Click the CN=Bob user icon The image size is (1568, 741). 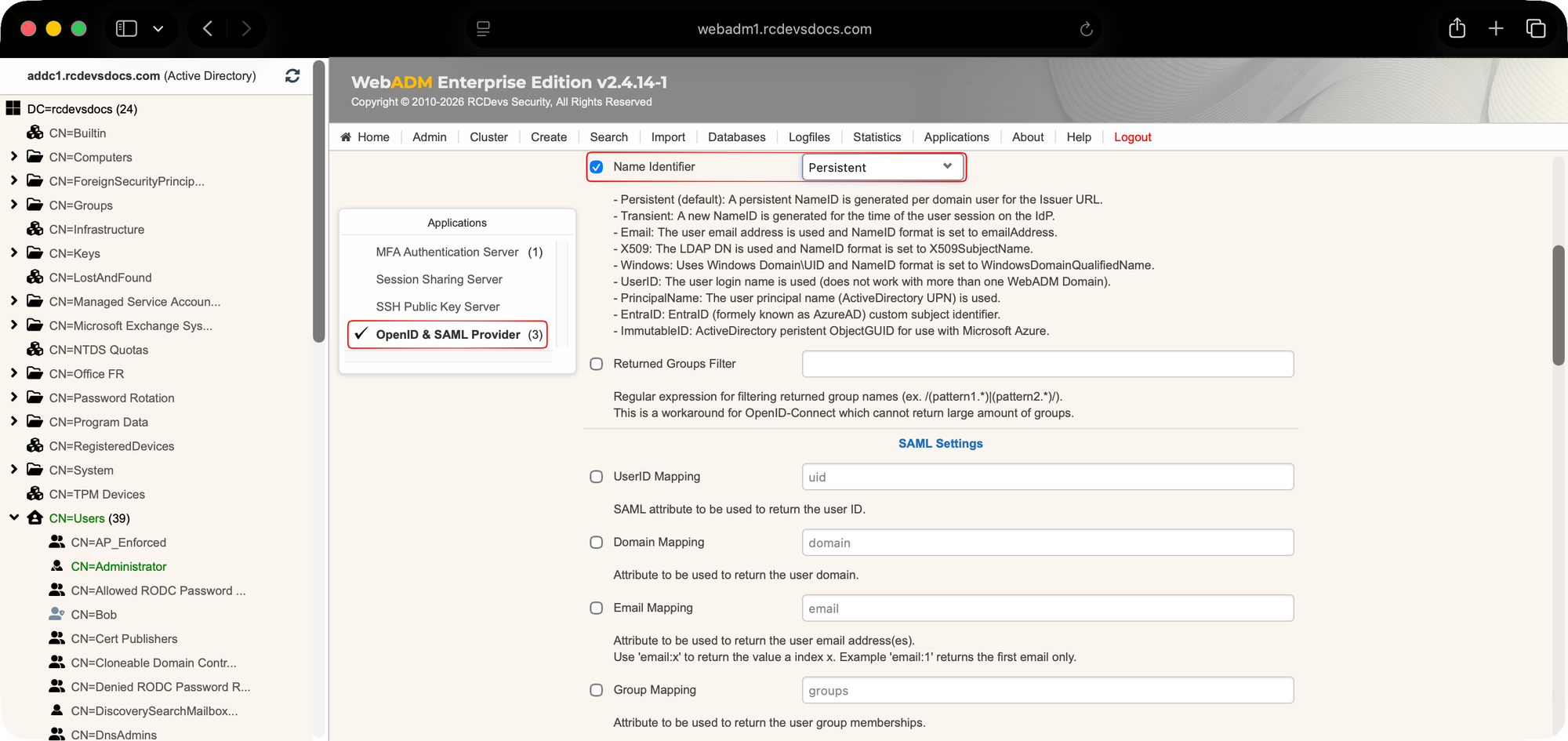57,614
